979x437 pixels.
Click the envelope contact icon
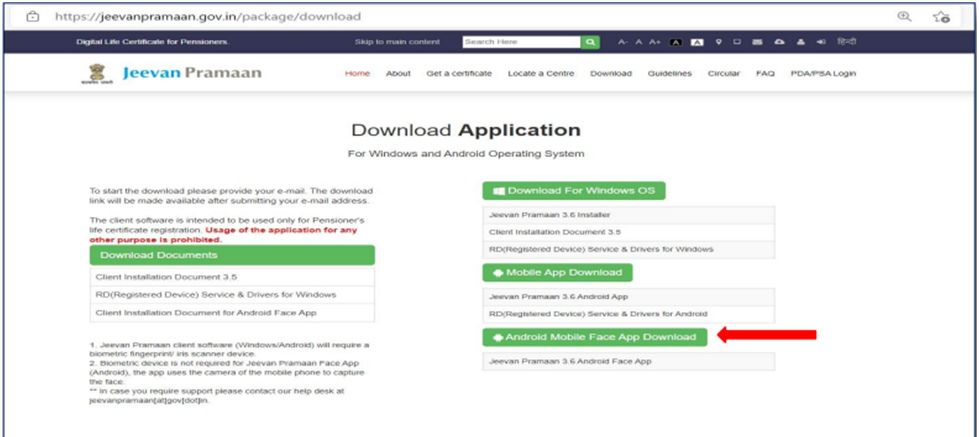click(758, 42)
